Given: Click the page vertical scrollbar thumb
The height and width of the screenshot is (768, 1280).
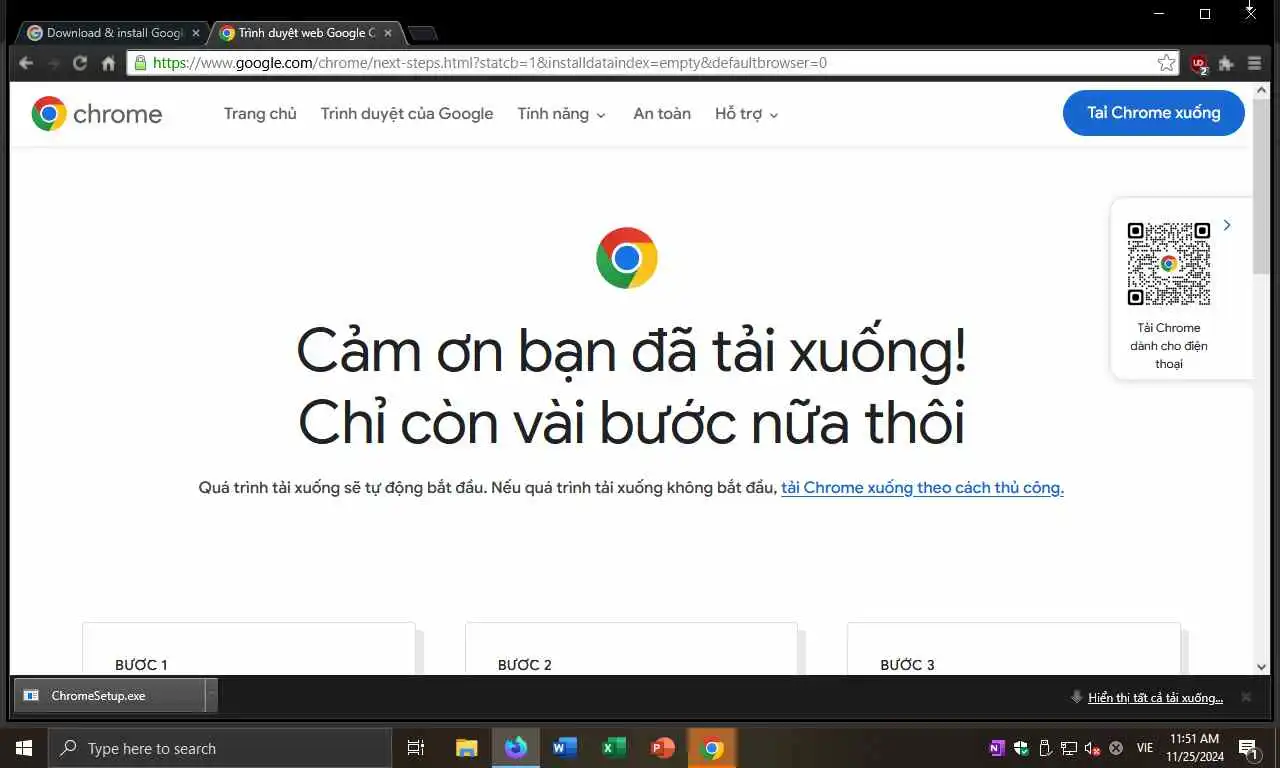Looking at the screenshot, I should [1261, 186].
